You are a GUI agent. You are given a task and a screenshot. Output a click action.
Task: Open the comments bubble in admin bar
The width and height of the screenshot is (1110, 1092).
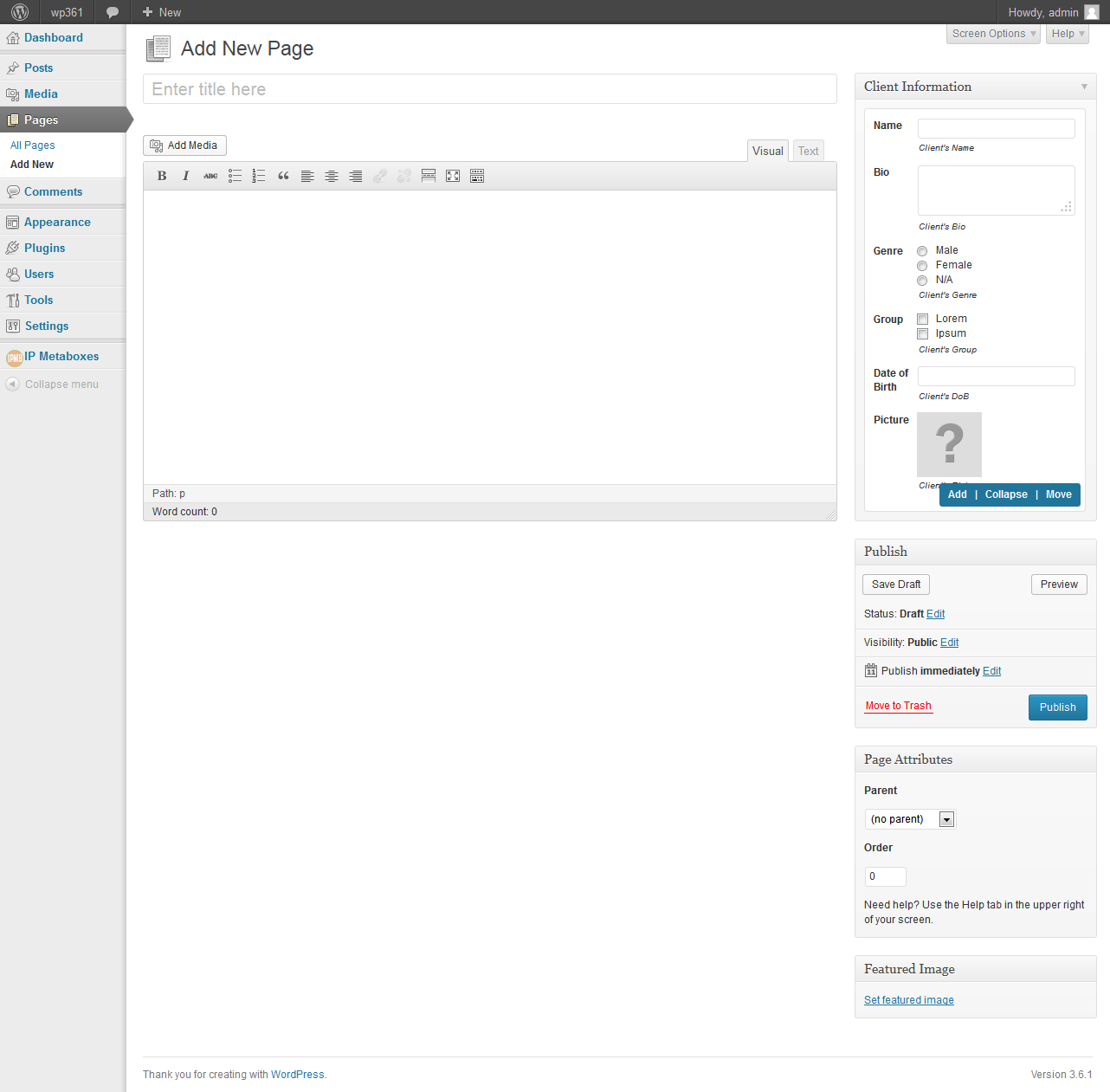click(113, 12)
